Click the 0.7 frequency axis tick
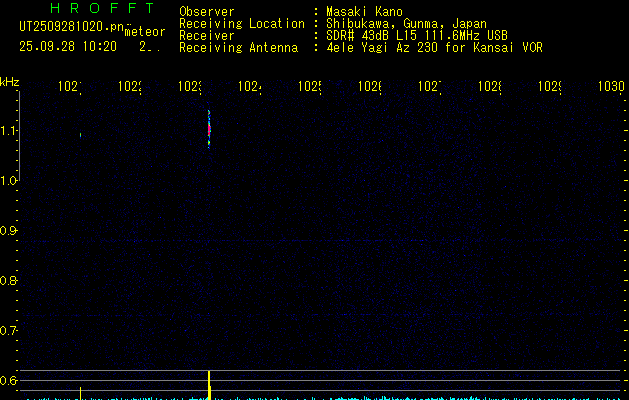629x400 pixels. click(9, 330)
